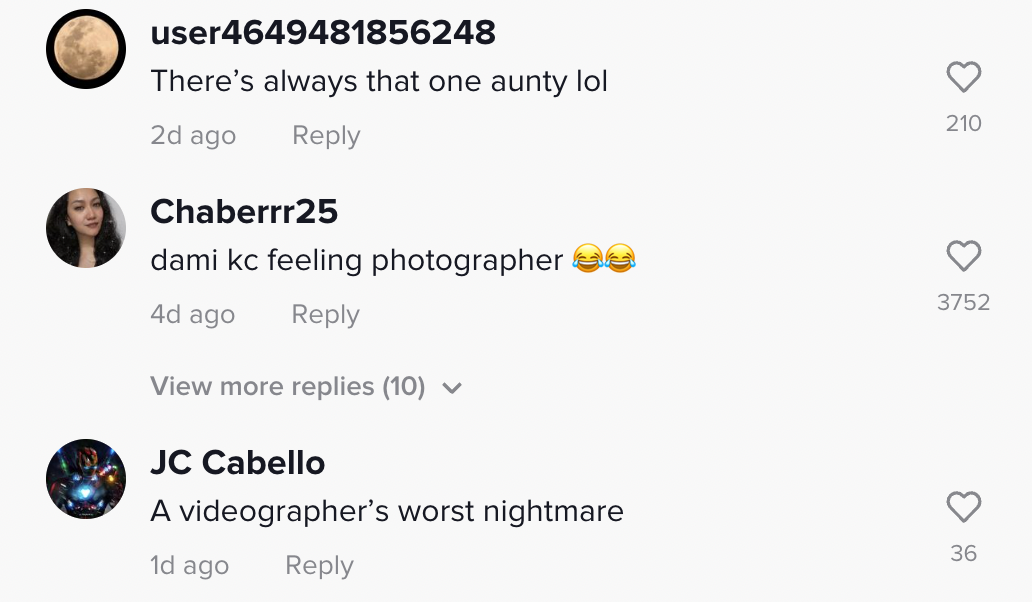Open Chaberrr25's profile photo
The image size is (1032, 602).
[x=86, y=228]
